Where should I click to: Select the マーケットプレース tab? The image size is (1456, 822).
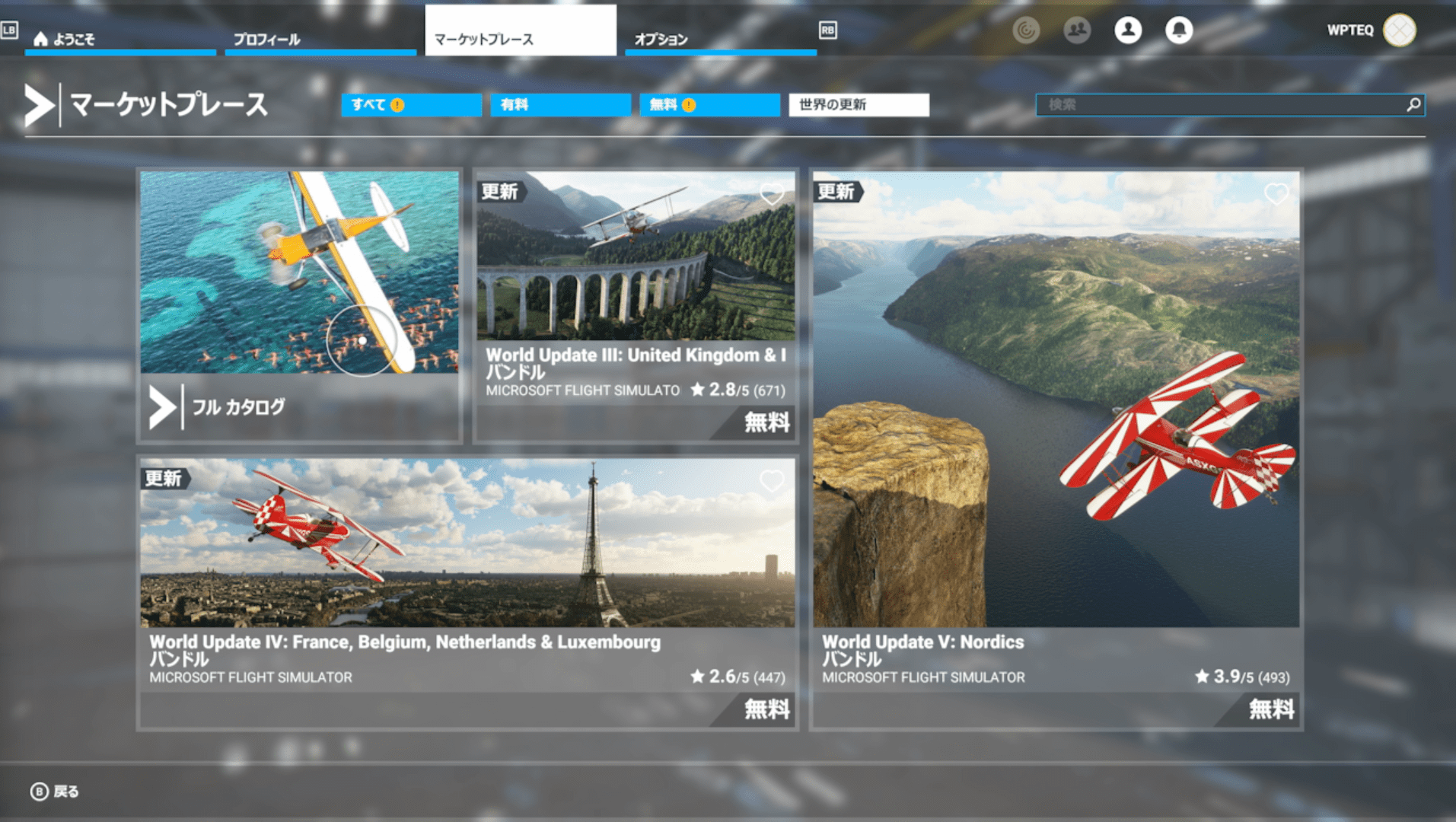tap(521, 30)
